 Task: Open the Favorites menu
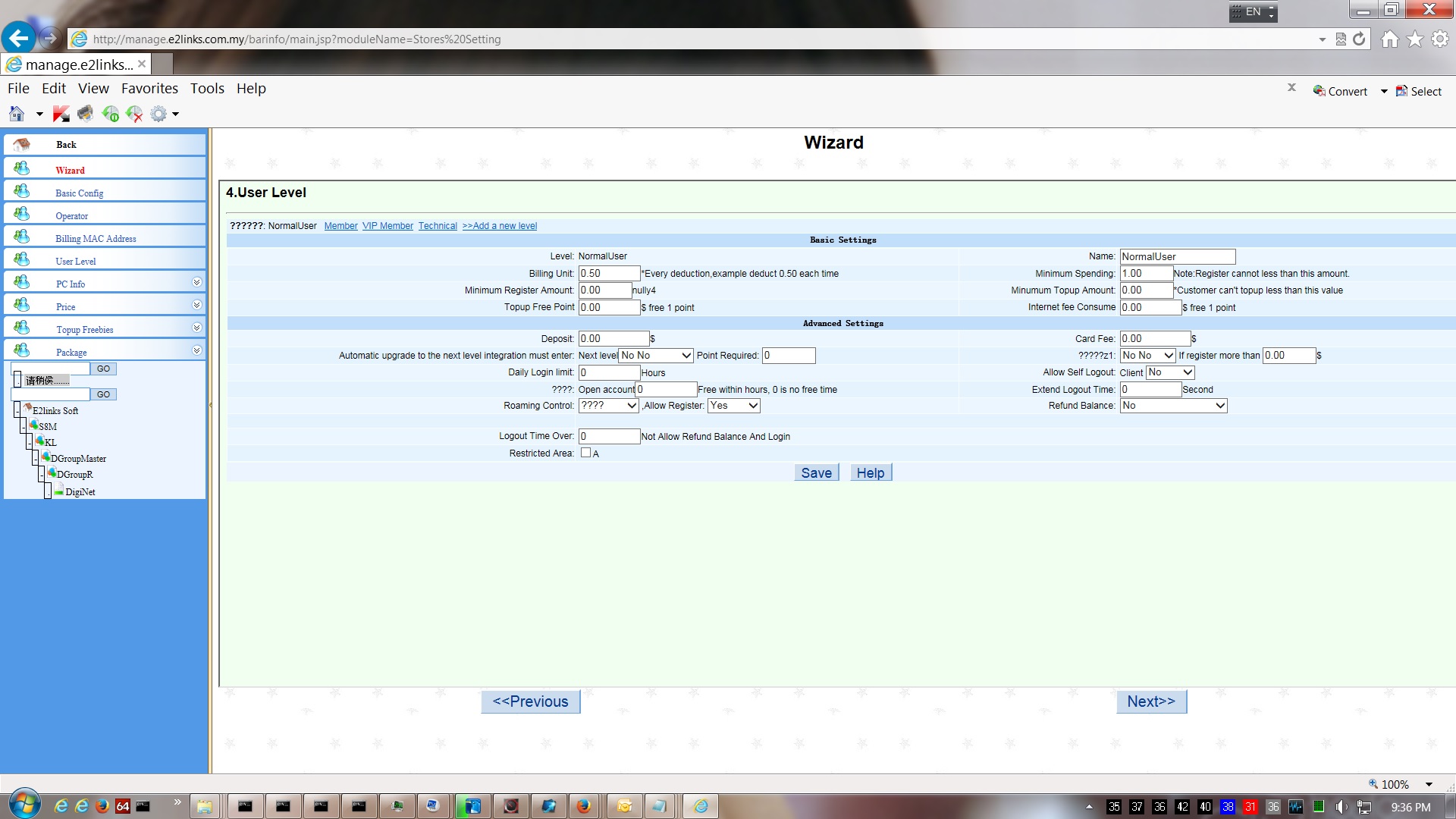pos(149,88)
